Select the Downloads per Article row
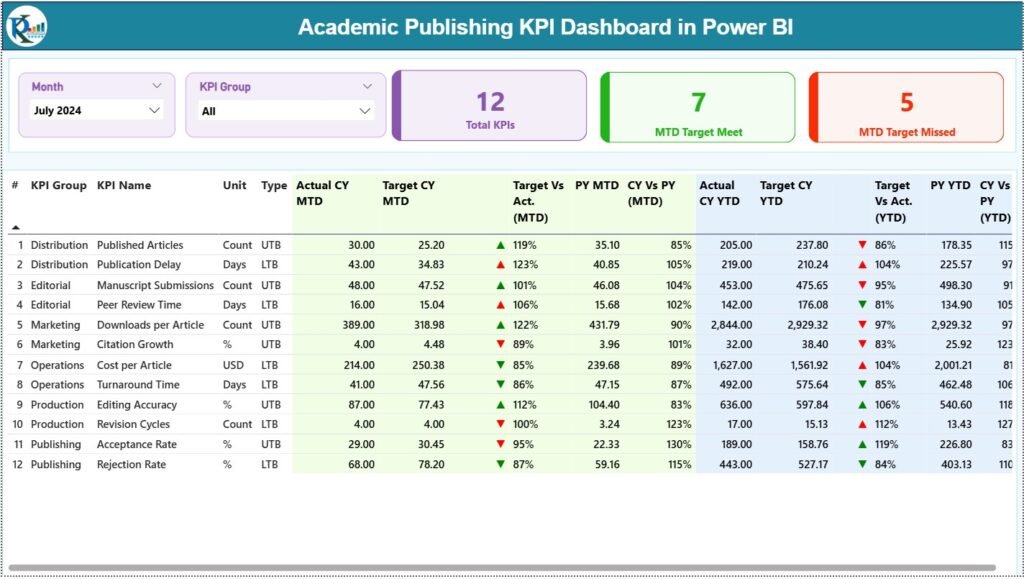The width and height of the screenshot is (1024, 579). (x=152, y=325)
